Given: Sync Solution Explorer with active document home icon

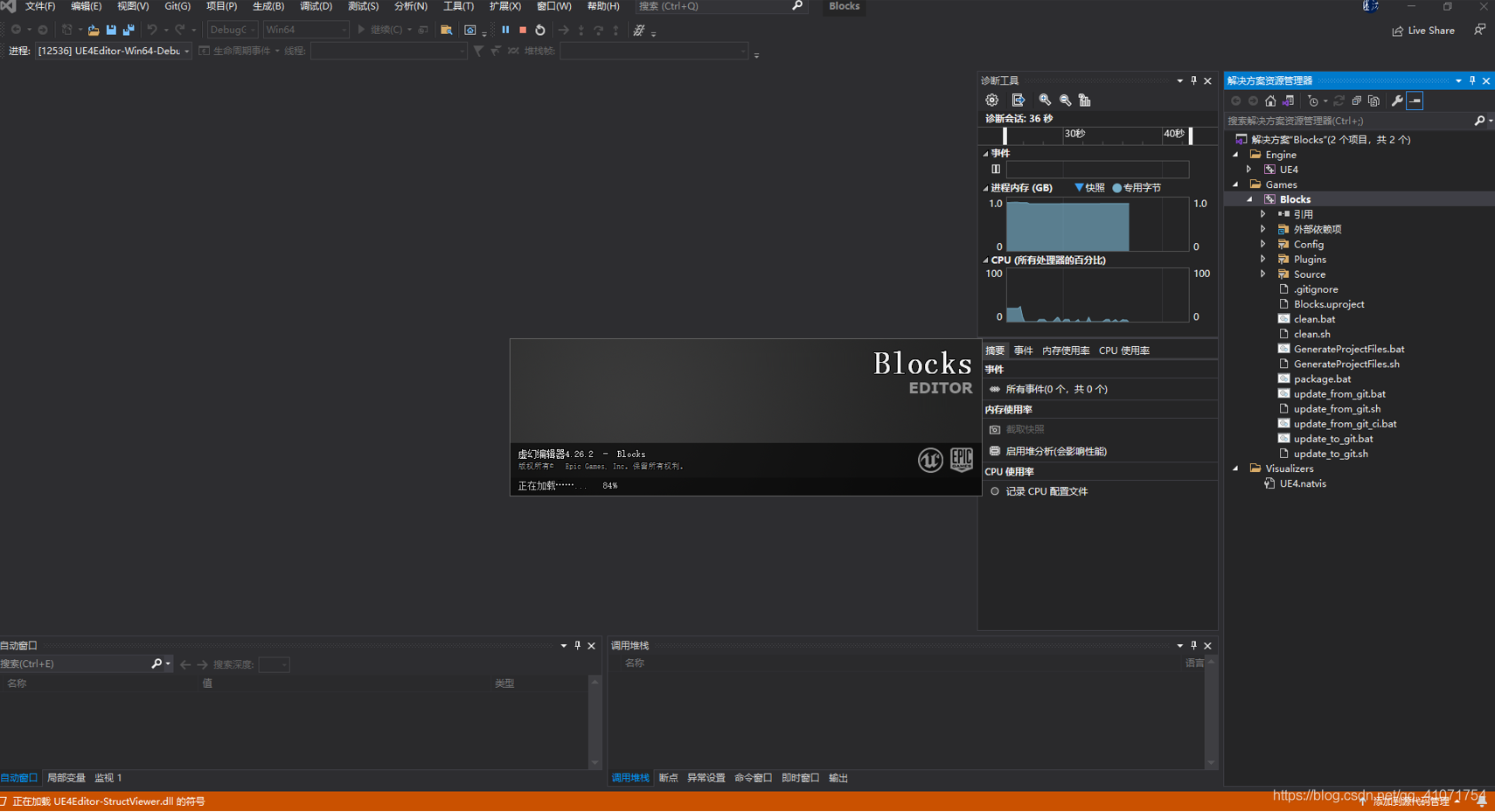Looking at the screenshot, I should tap(1269, 101).
